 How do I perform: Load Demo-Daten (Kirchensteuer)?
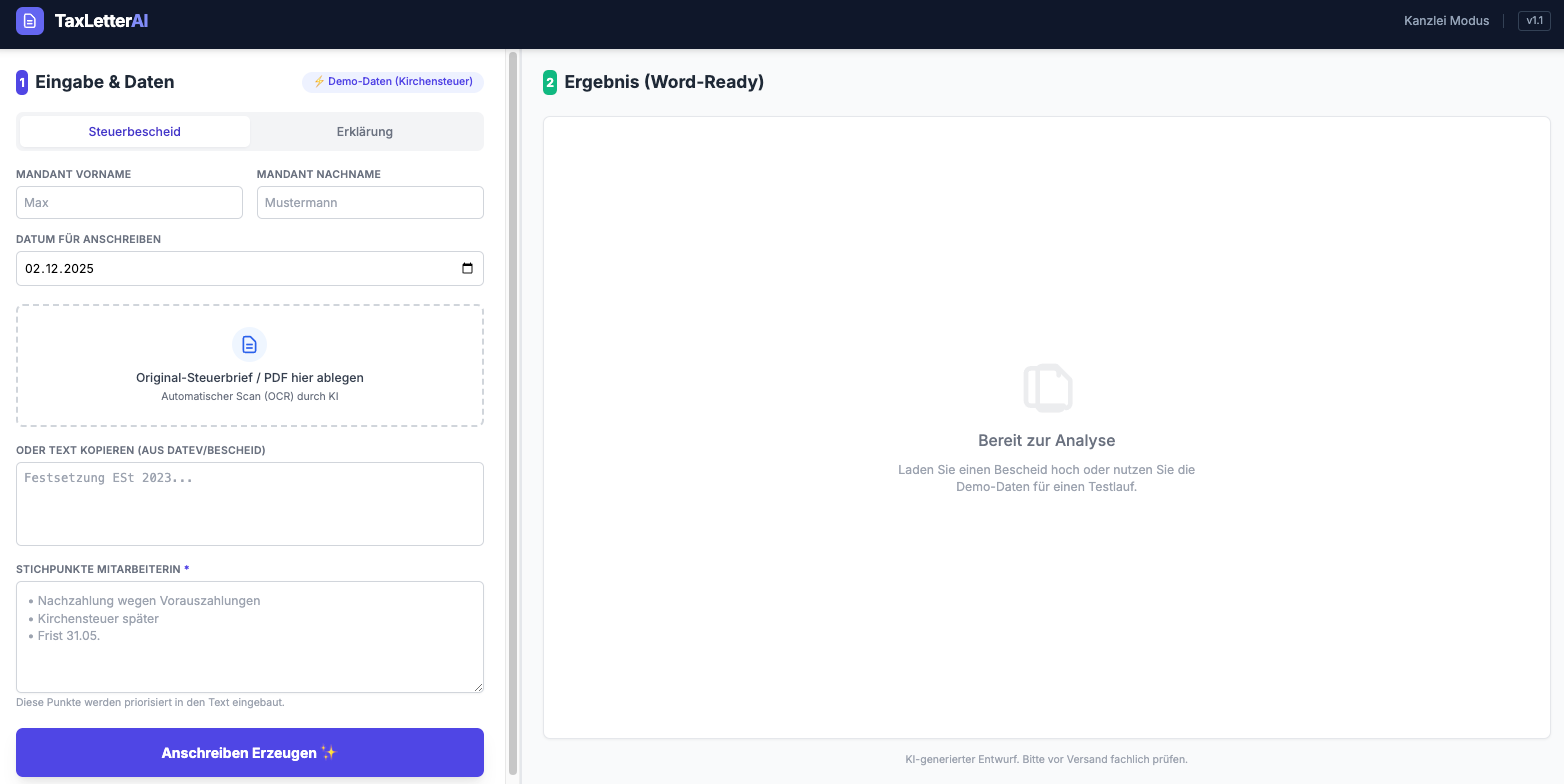393,82
